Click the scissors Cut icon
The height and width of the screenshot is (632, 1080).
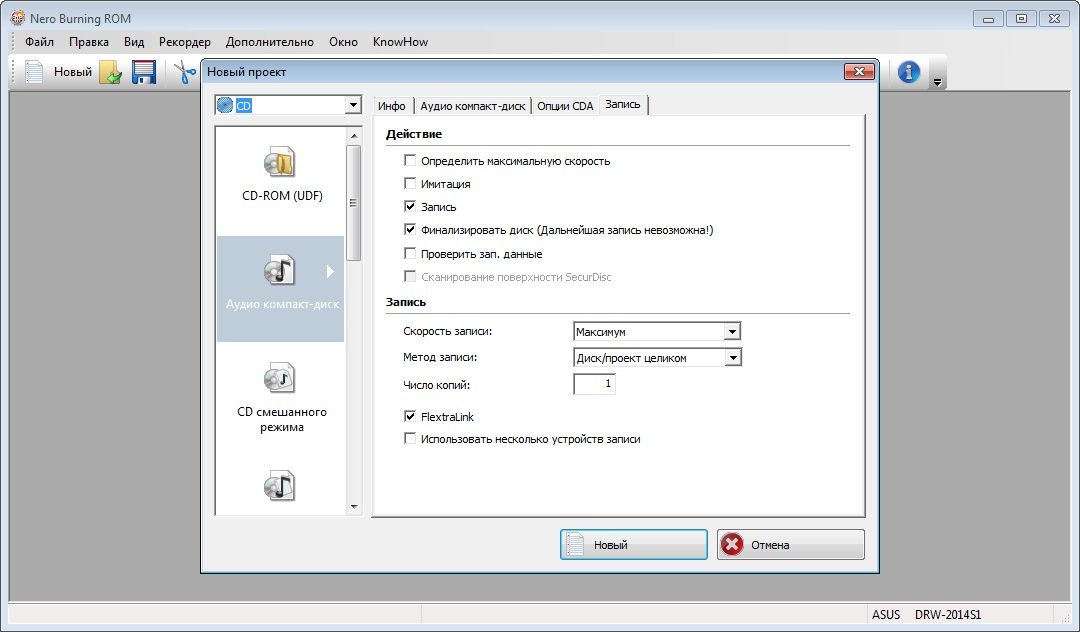click(184, 72)
